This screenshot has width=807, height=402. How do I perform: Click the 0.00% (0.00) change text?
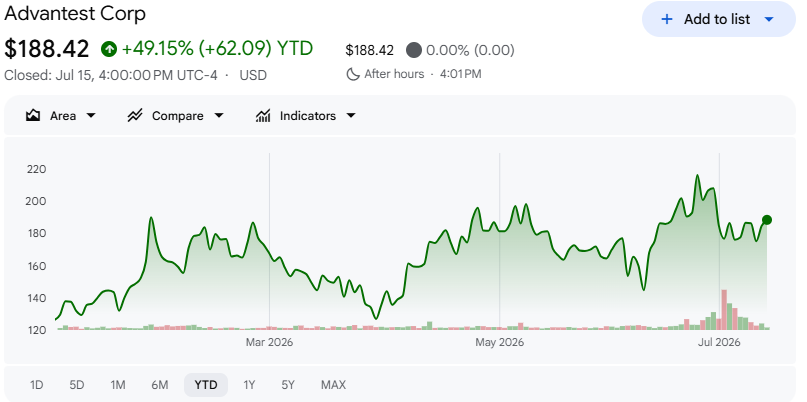tap(470, 50)
